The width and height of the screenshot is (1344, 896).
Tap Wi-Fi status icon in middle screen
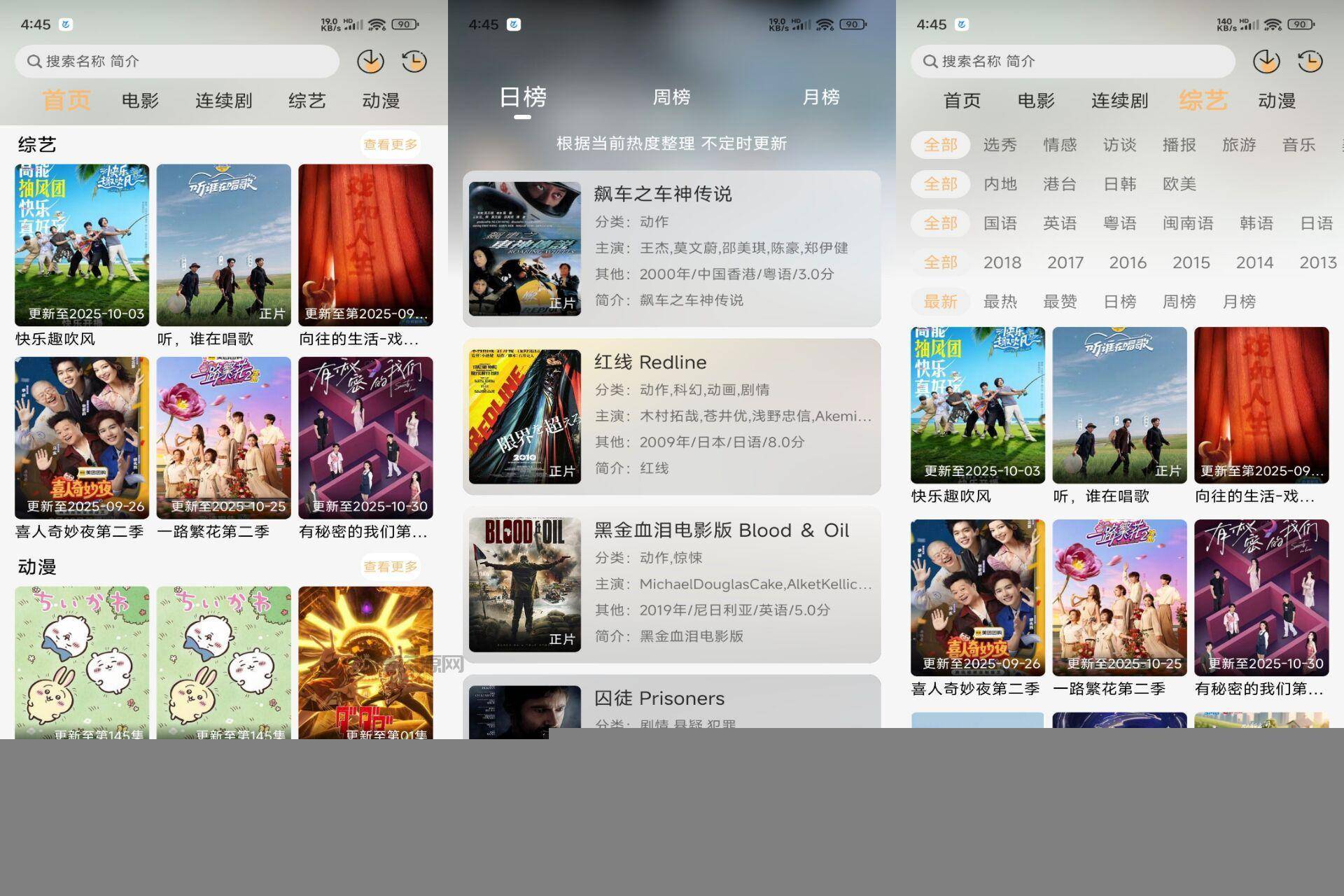pos(825,24)
